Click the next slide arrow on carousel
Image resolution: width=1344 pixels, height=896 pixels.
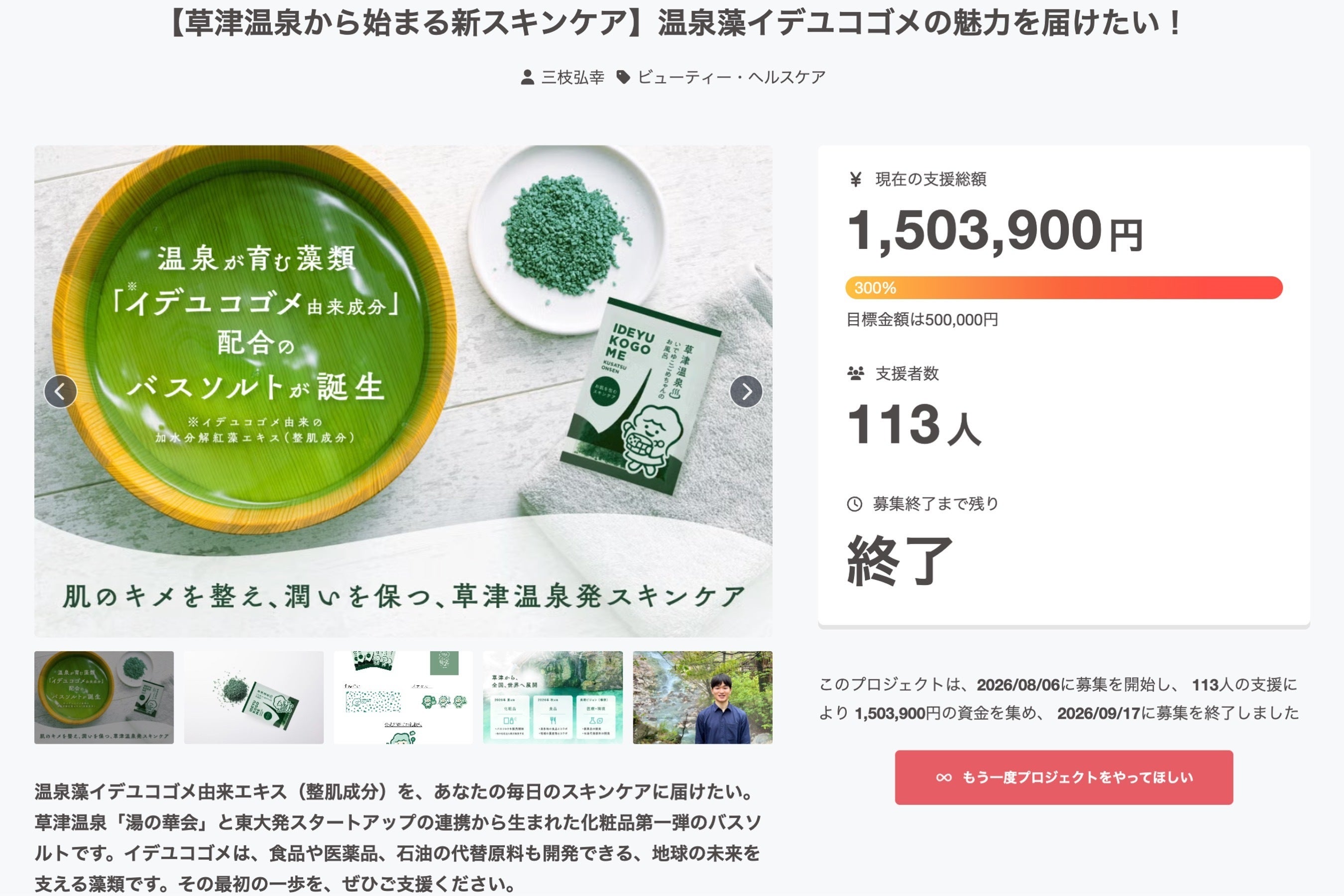point(746,391)
